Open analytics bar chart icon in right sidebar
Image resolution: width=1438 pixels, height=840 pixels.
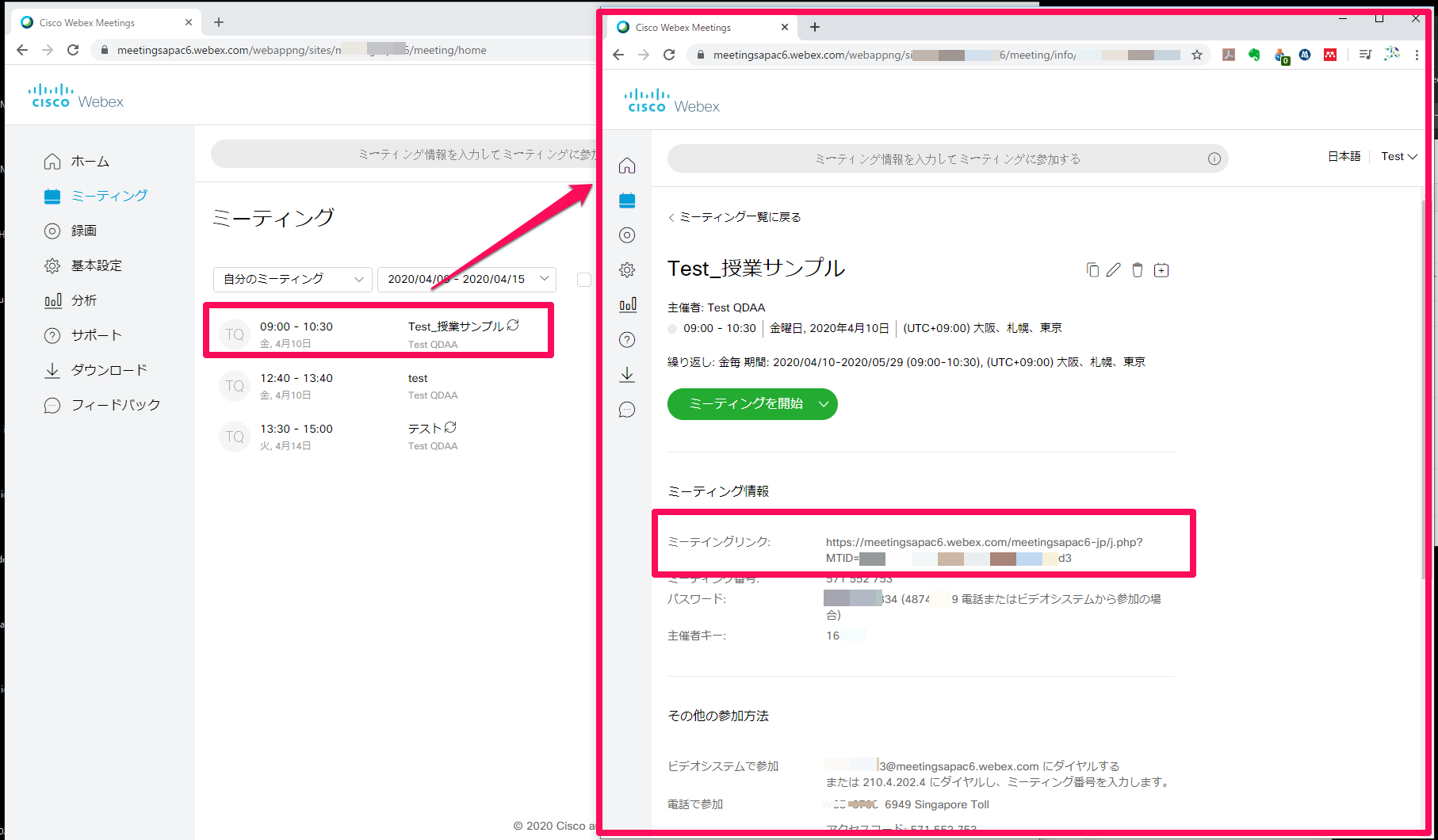pyautogui.click(x=627, y=305)
